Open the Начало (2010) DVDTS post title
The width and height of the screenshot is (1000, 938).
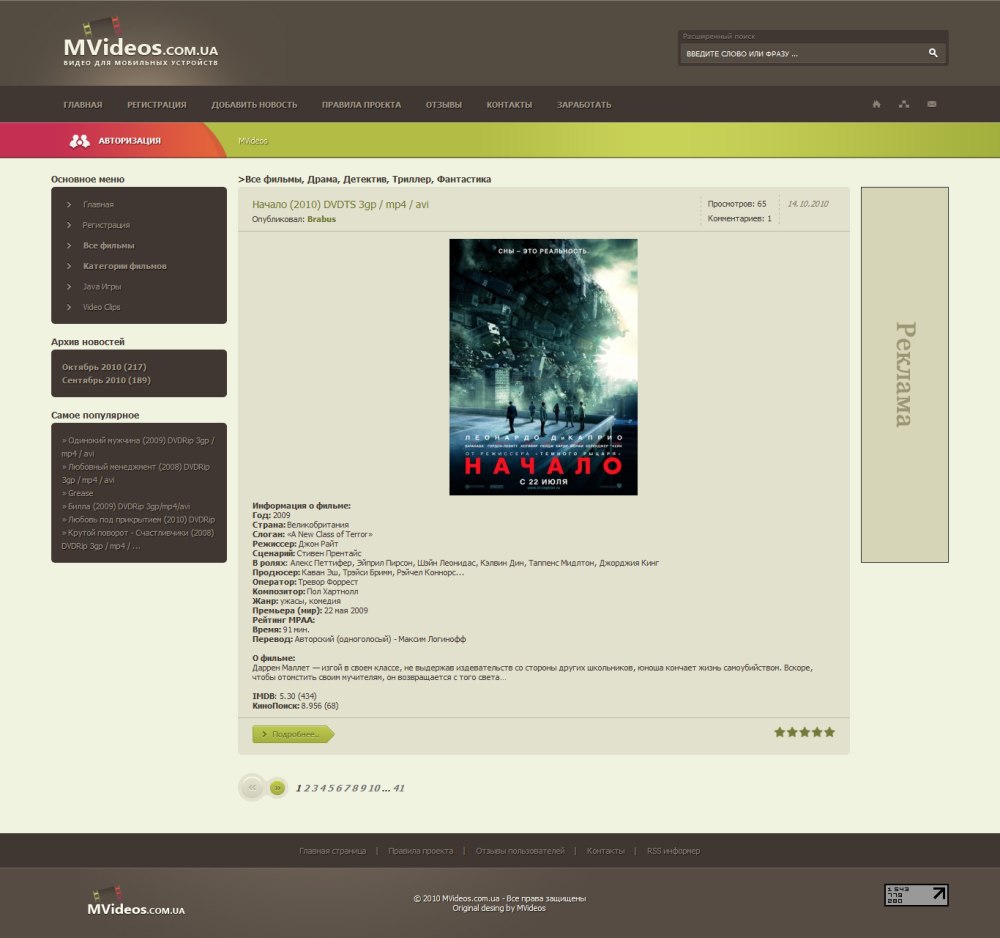(x=341, y=204)
